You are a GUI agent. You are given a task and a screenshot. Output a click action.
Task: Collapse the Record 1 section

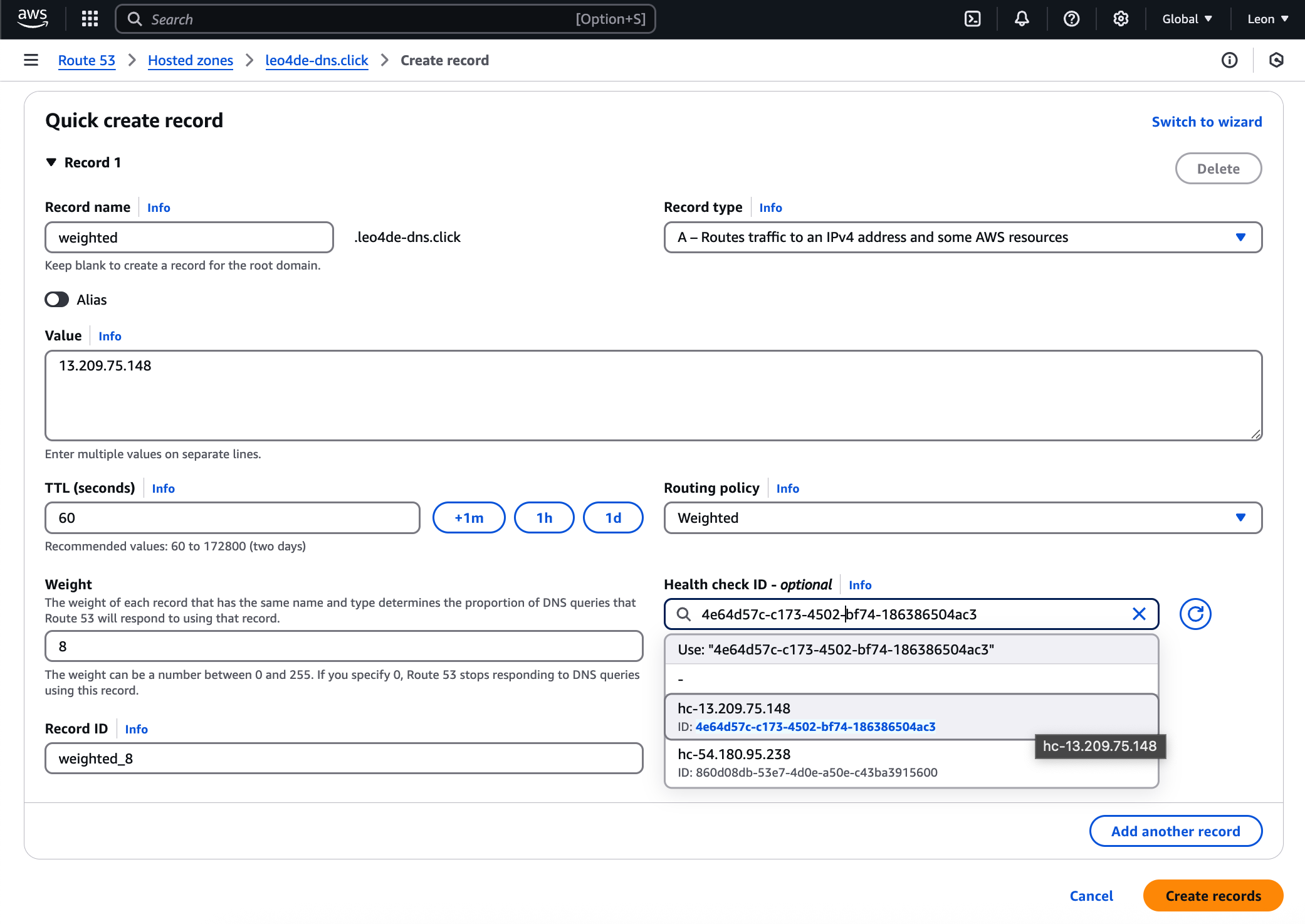click(51, 162)
